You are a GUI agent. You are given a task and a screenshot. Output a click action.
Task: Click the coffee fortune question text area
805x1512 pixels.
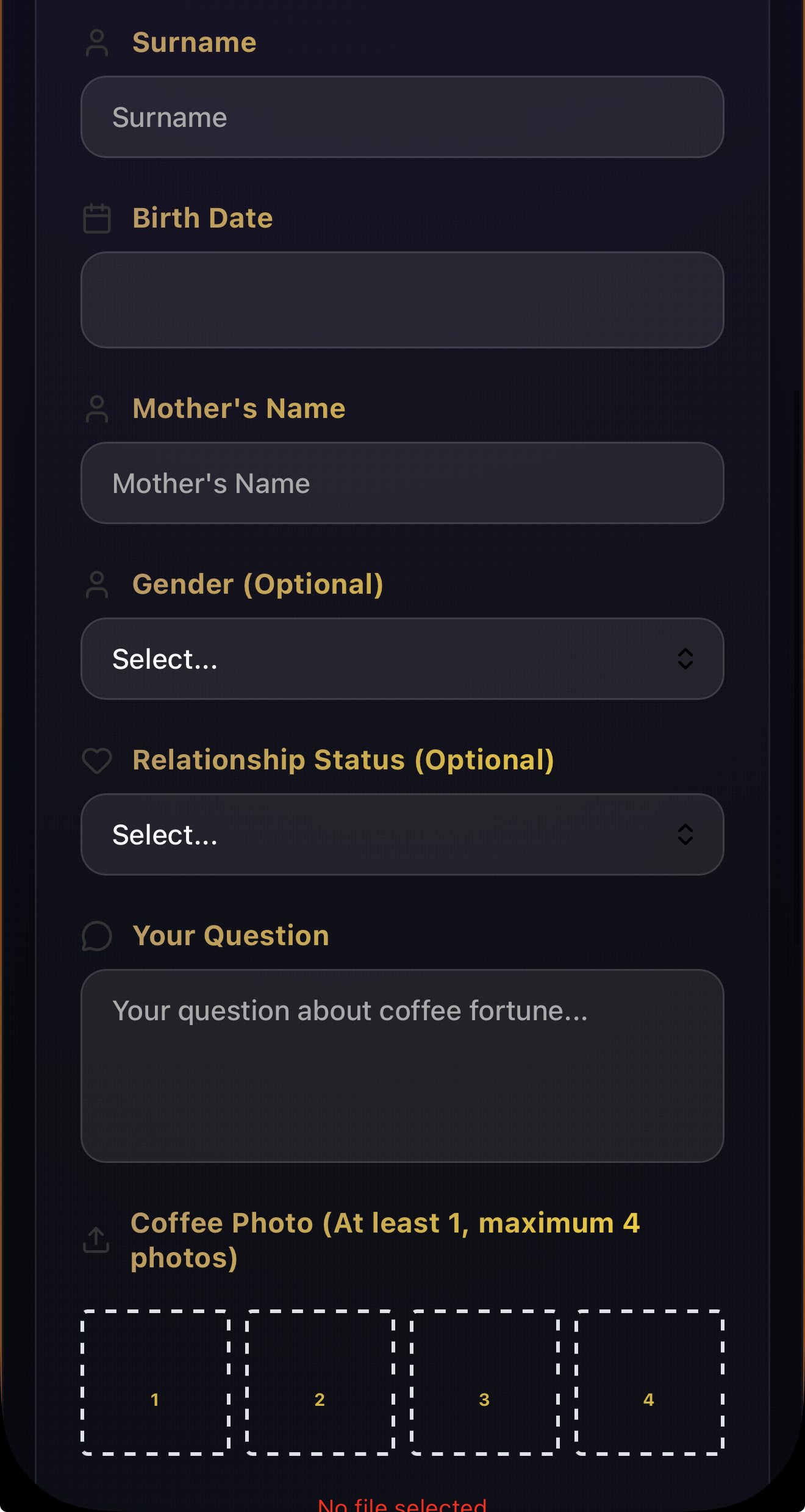pyautogui.click(x=402, y=1068)
